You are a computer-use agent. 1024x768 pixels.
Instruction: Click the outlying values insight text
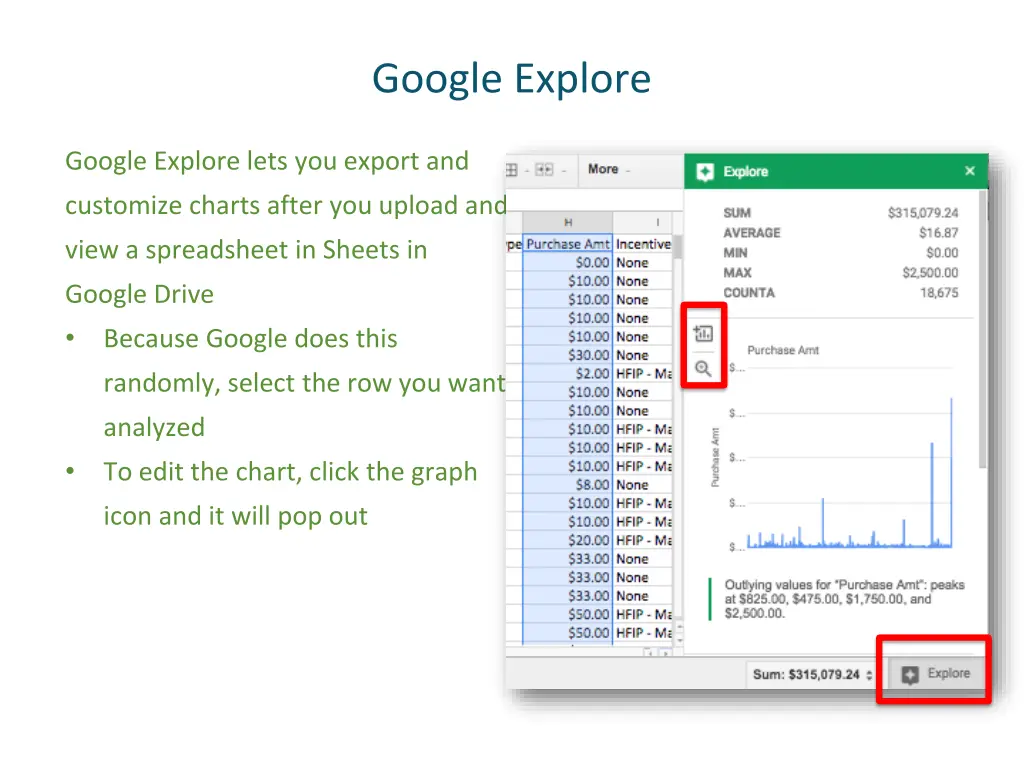click(844, 599)
